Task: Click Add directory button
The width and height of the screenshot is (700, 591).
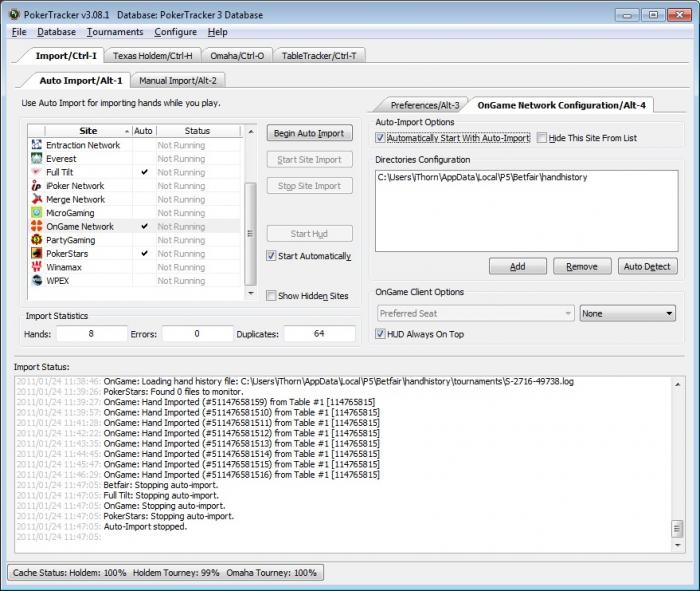Action: click(517, 266)
